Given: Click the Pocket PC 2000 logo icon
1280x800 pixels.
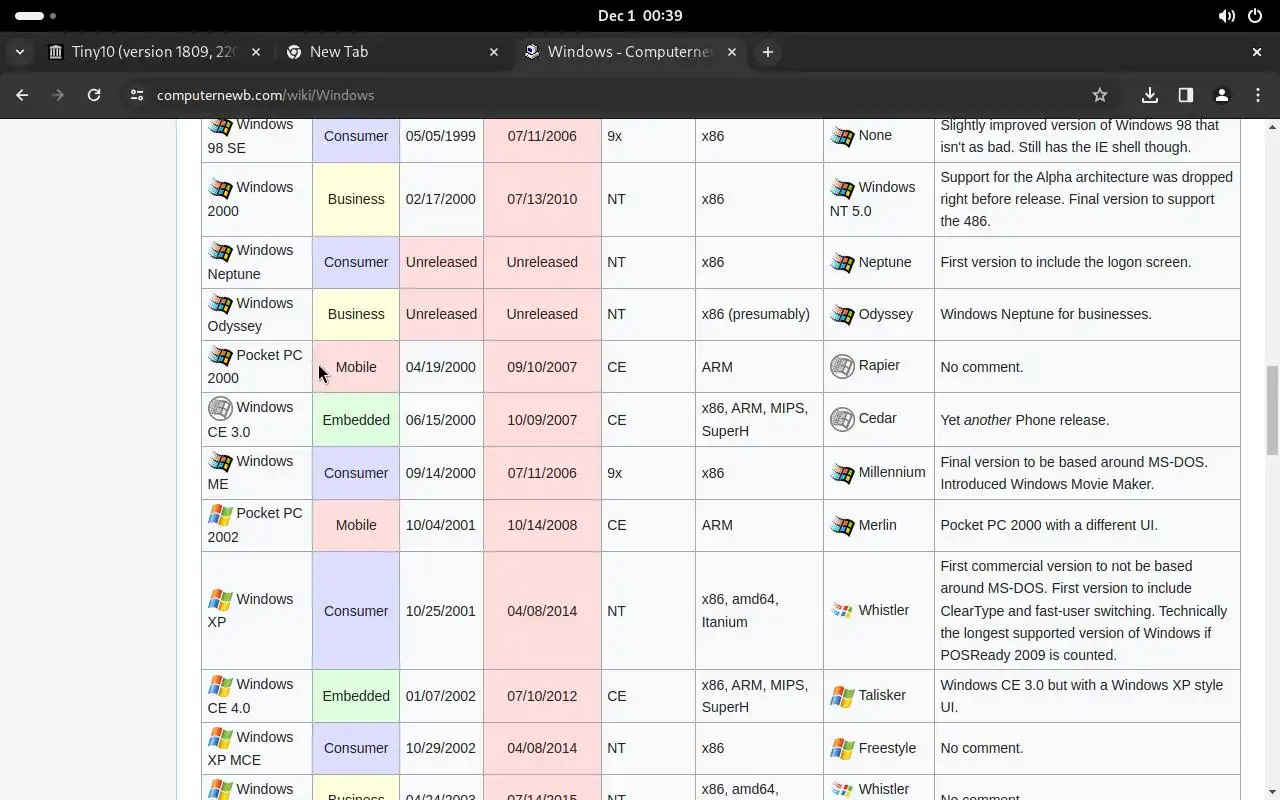Looking at the screenshot, I should tap(220, 356).
